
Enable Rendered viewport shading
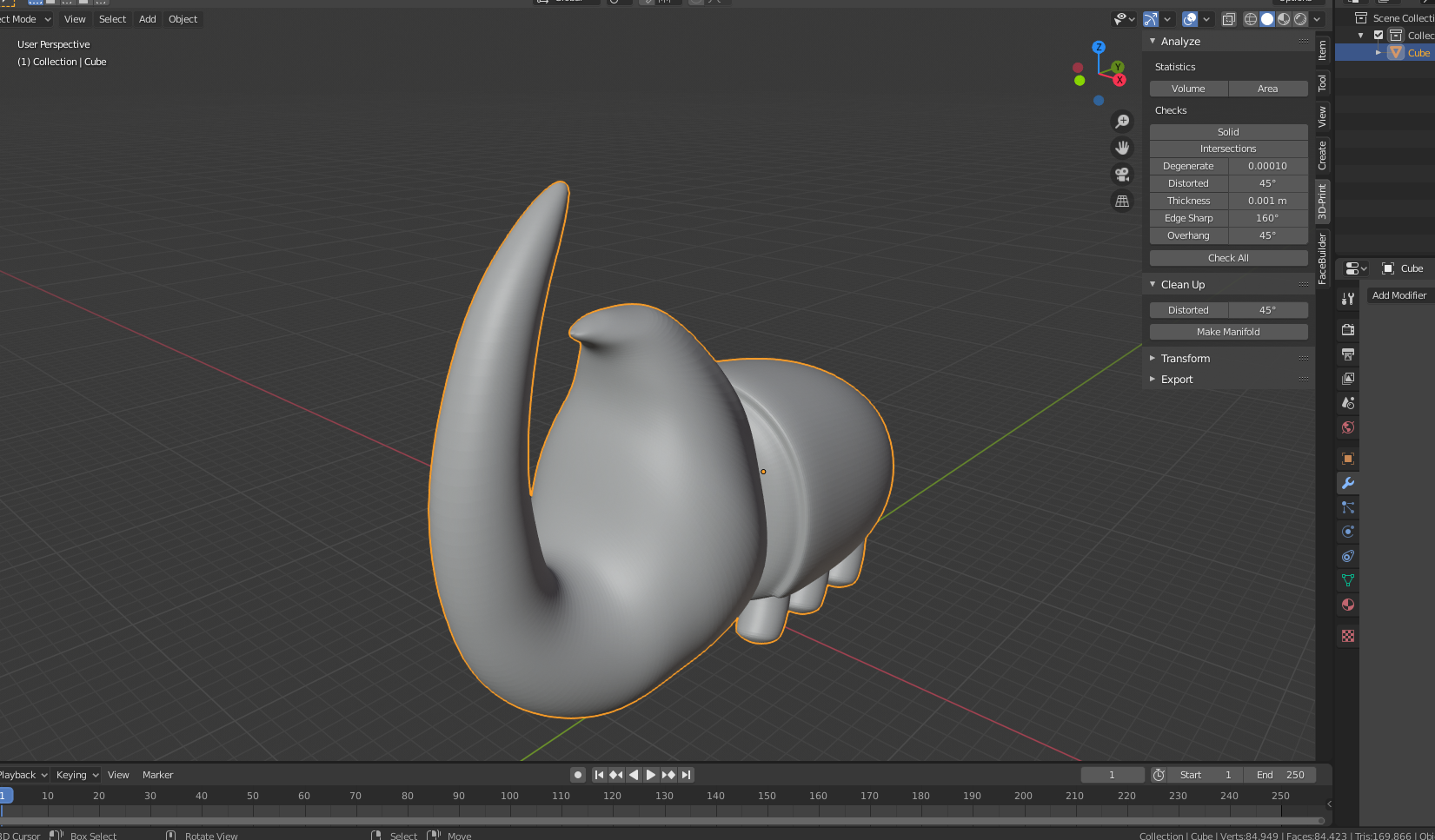(x=1300, y=18)
